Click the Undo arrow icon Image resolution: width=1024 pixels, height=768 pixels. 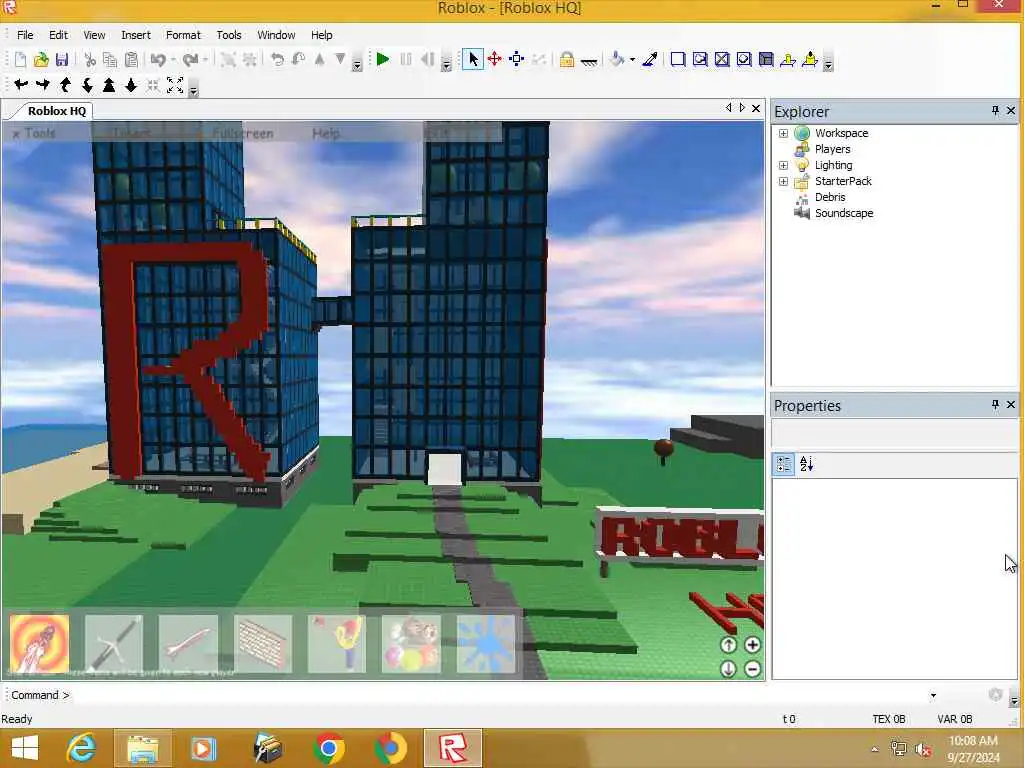click(x=158, y=59)
